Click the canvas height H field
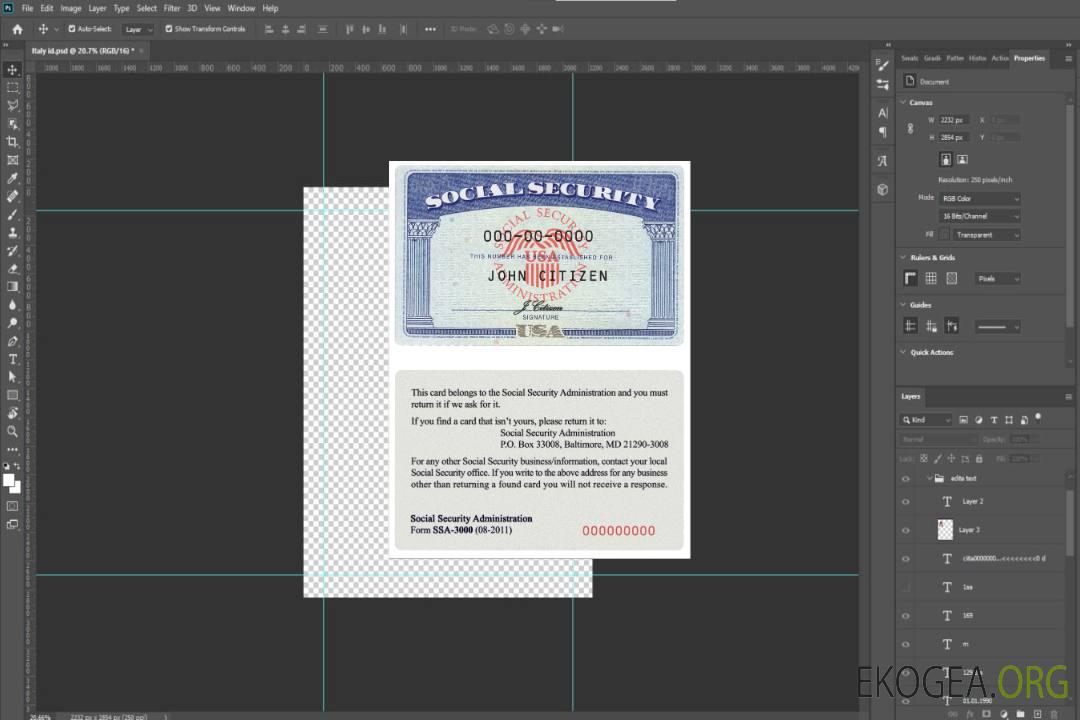The width and height of the screenshot is (1080, 720). (x=954, y=138)
